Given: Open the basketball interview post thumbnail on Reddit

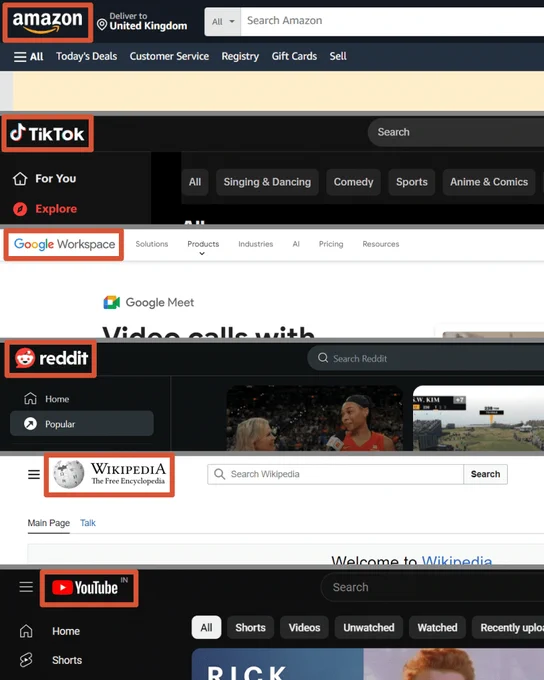Looking at the screenshot, I should (x=315, y=418).
